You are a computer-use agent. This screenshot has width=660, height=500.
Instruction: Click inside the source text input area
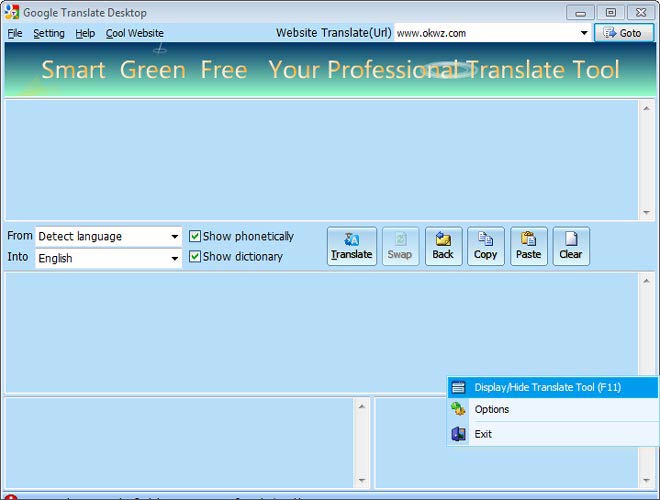320,160
